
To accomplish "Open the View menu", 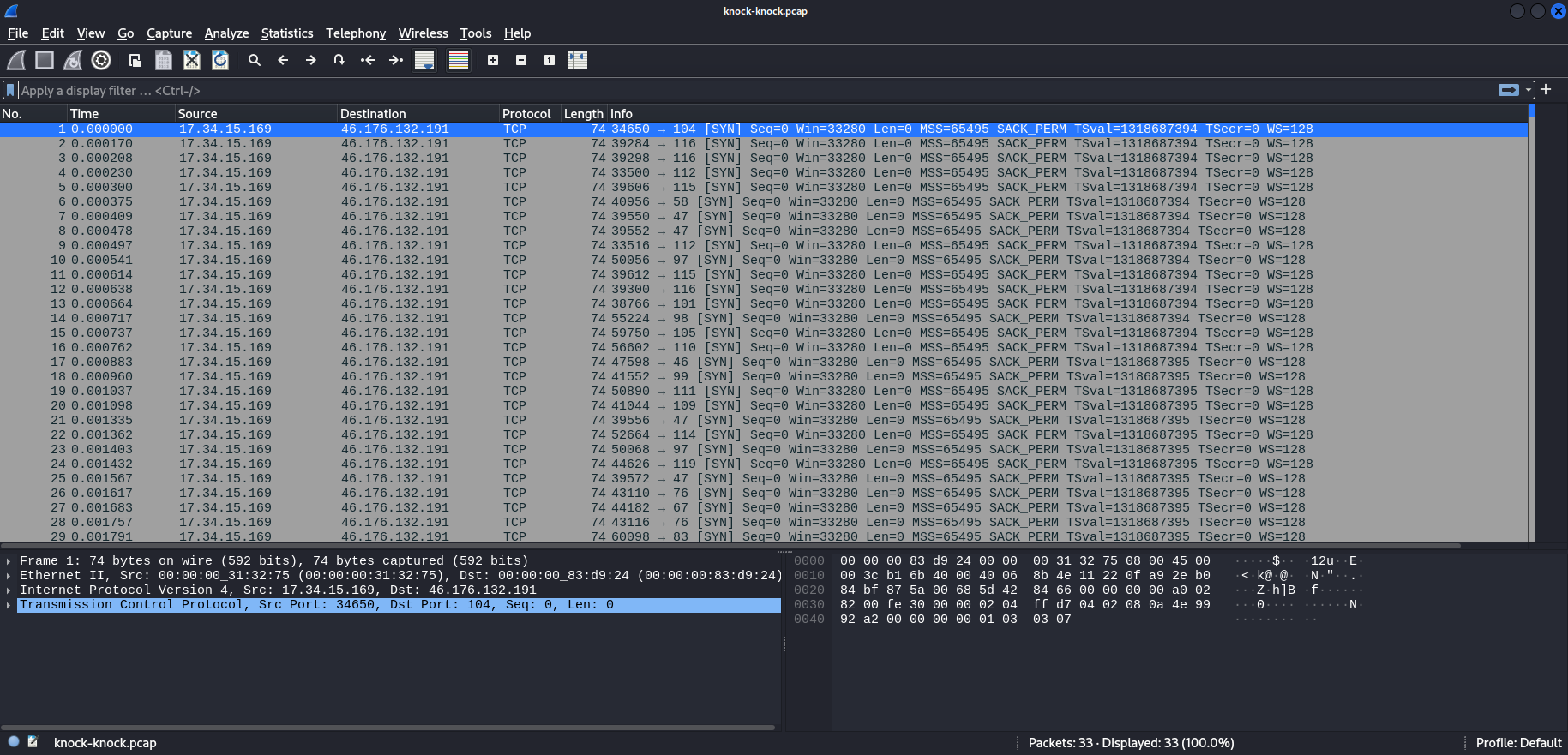I will [91, 33].
